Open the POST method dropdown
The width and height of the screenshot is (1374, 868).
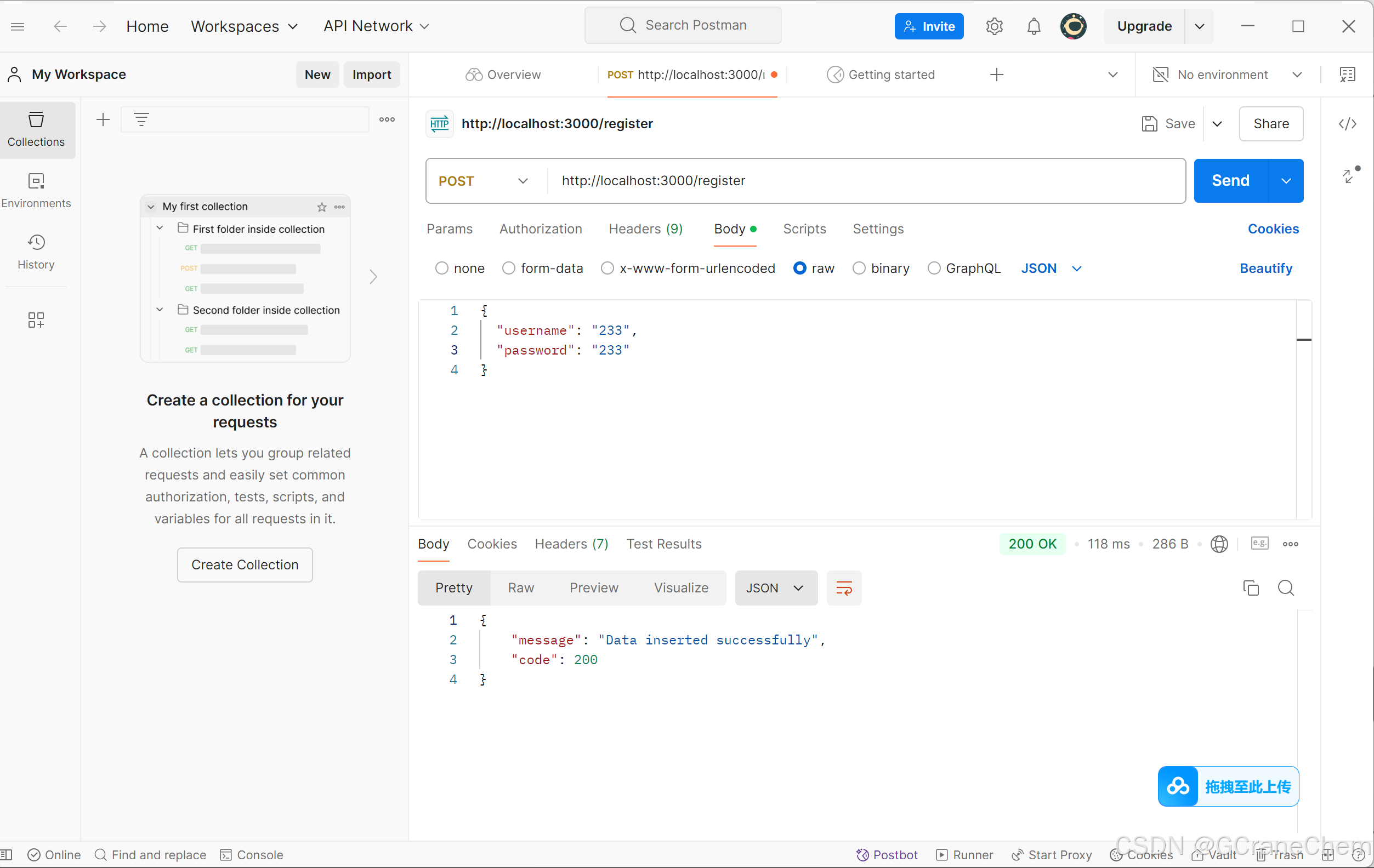point(483,181)
